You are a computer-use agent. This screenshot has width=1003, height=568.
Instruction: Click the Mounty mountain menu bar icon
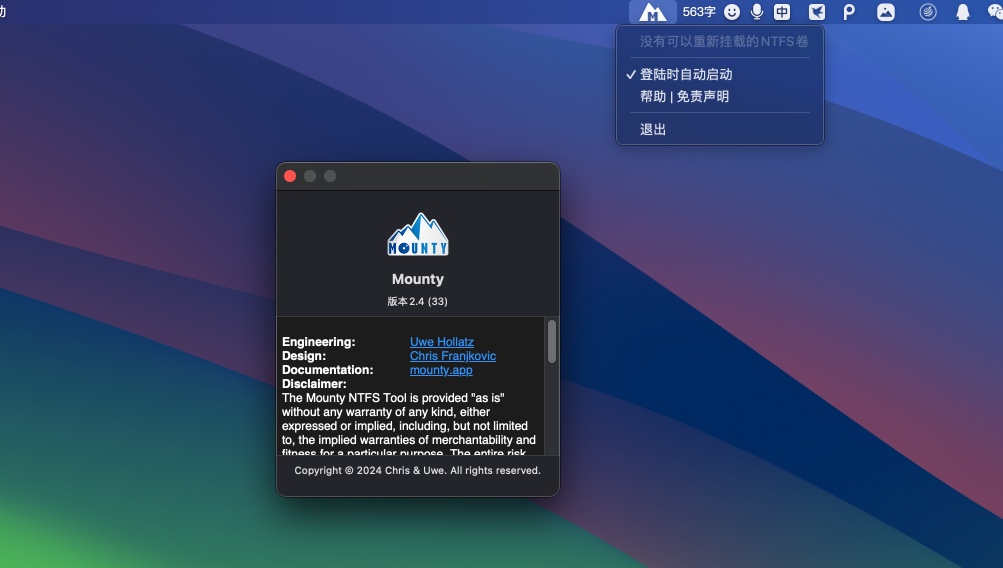coord(652,12)
